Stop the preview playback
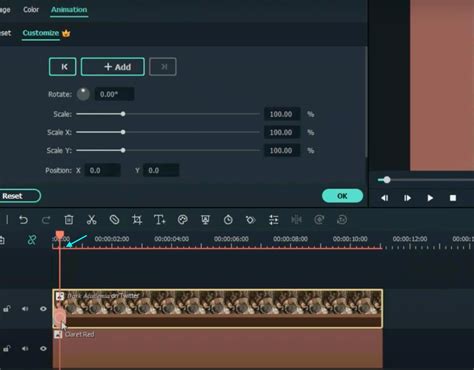 453,198
